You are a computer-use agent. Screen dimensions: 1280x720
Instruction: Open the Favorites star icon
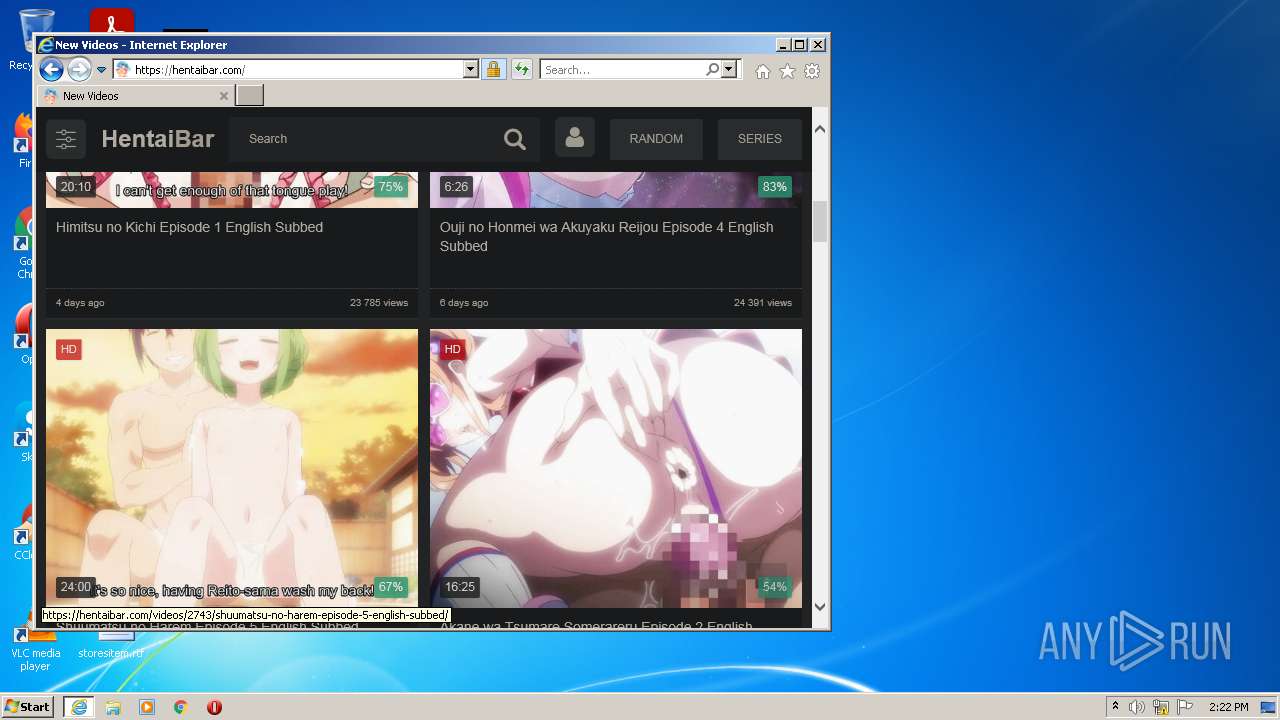(787, 71)
